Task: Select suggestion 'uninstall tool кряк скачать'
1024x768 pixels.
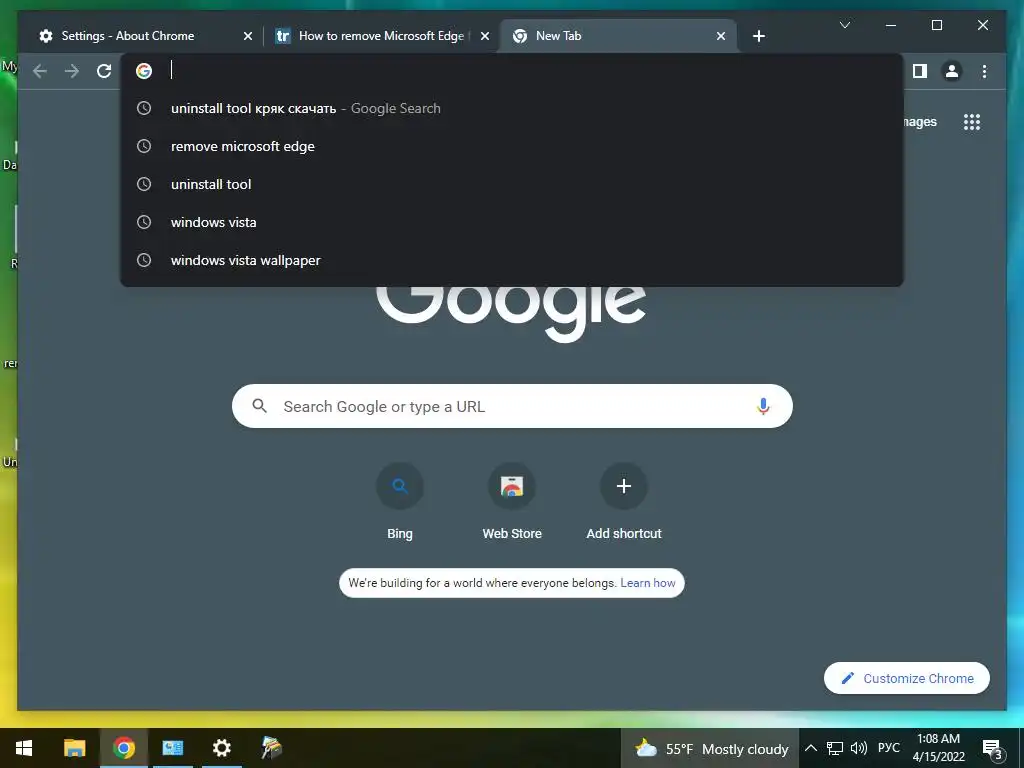Action: (x=512, y=108)
